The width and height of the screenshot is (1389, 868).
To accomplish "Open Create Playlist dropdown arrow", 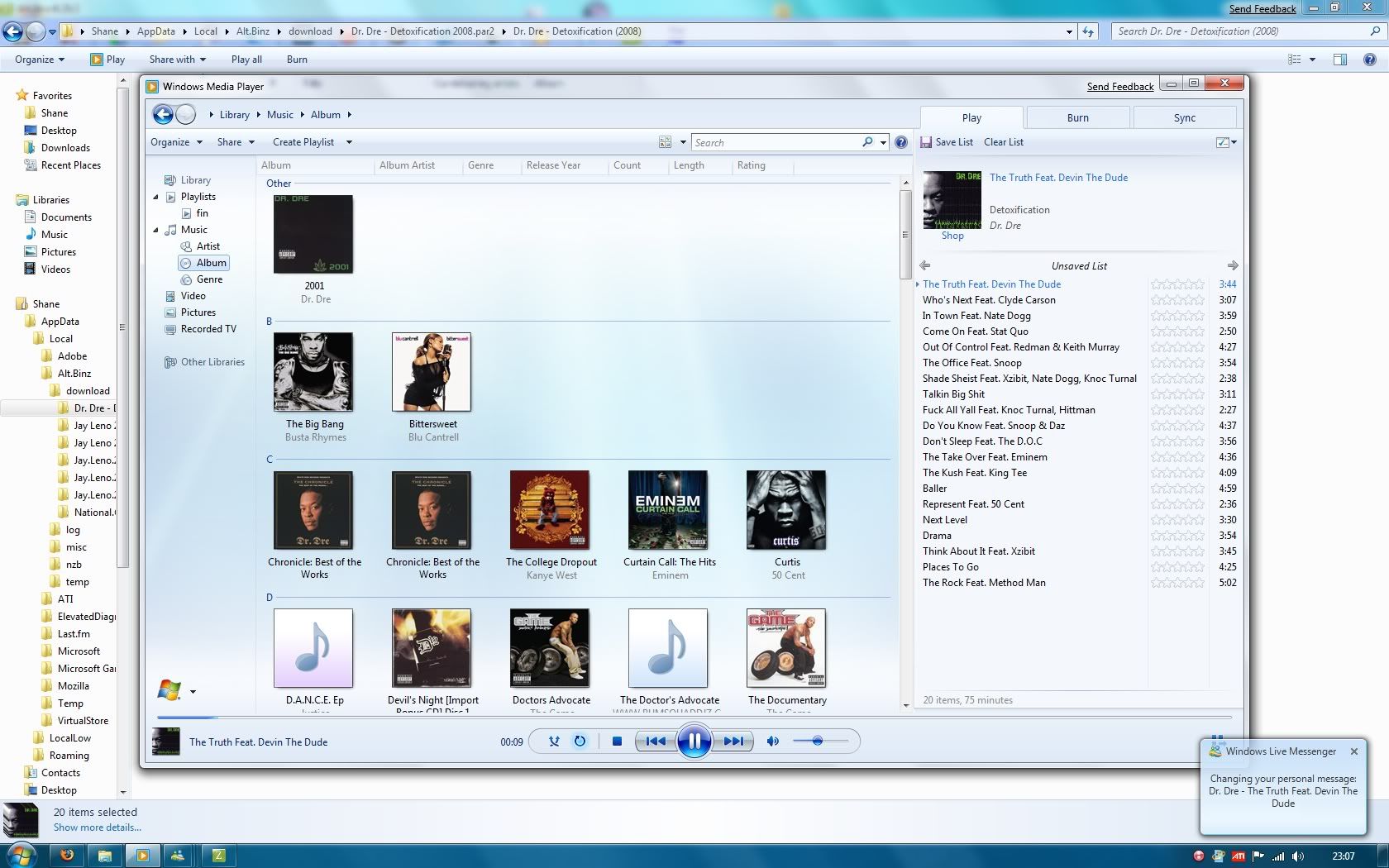I will tap(349, 142).
